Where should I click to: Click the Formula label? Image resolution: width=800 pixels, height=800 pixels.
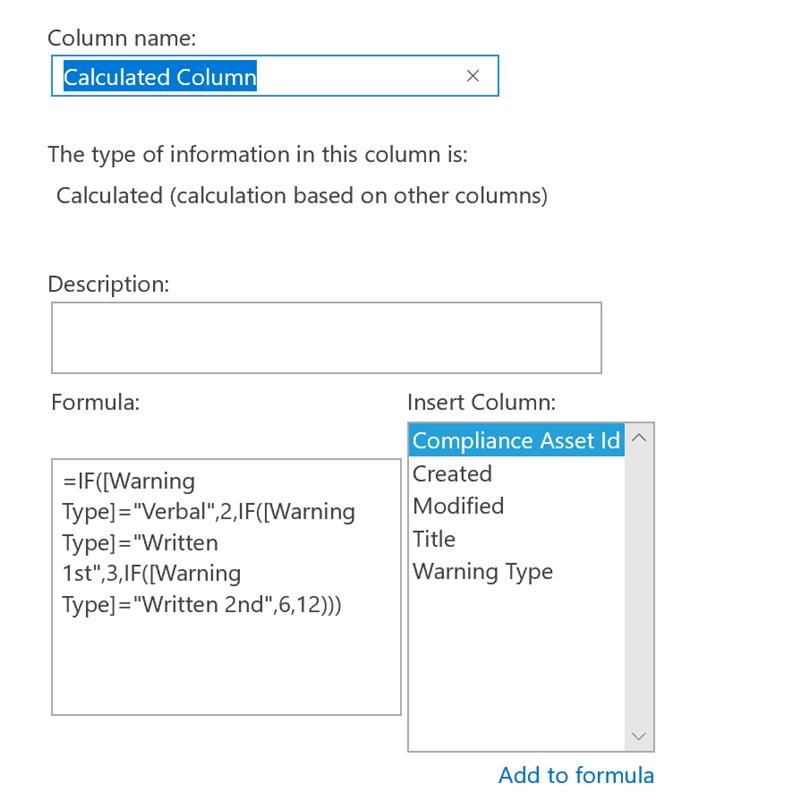point(95,402)
